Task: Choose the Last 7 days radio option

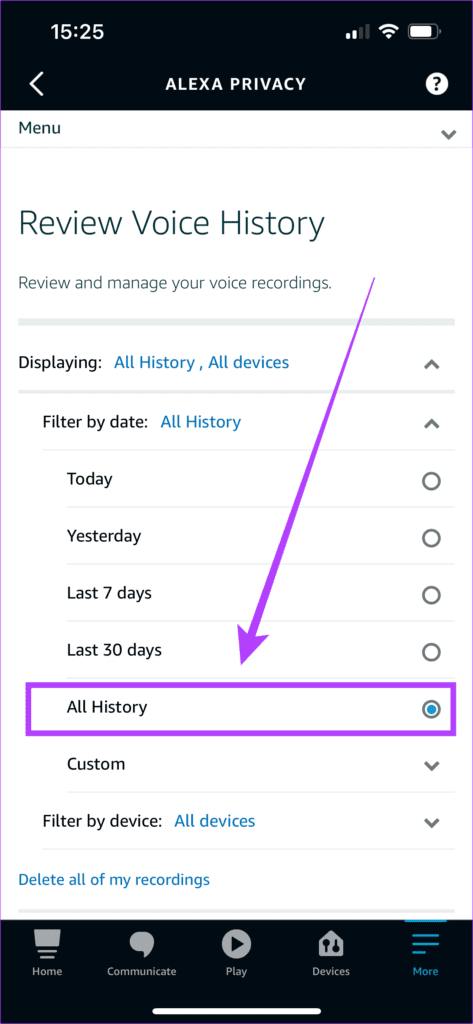Action: [431, 595]
